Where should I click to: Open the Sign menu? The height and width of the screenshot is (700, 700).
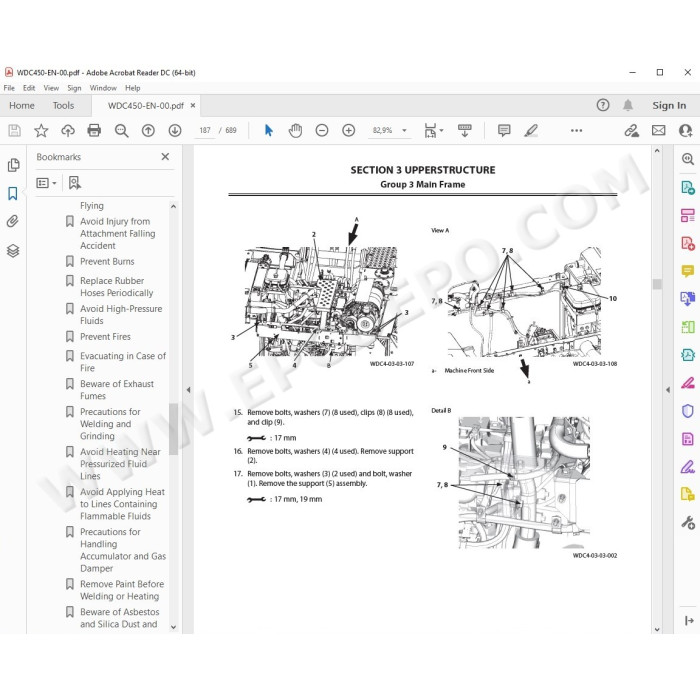point(74,88)
